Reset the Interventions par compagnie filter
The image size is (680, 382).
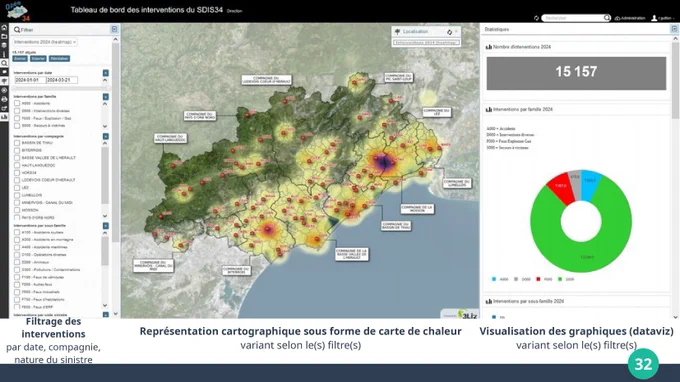click(x=105, y=136)
